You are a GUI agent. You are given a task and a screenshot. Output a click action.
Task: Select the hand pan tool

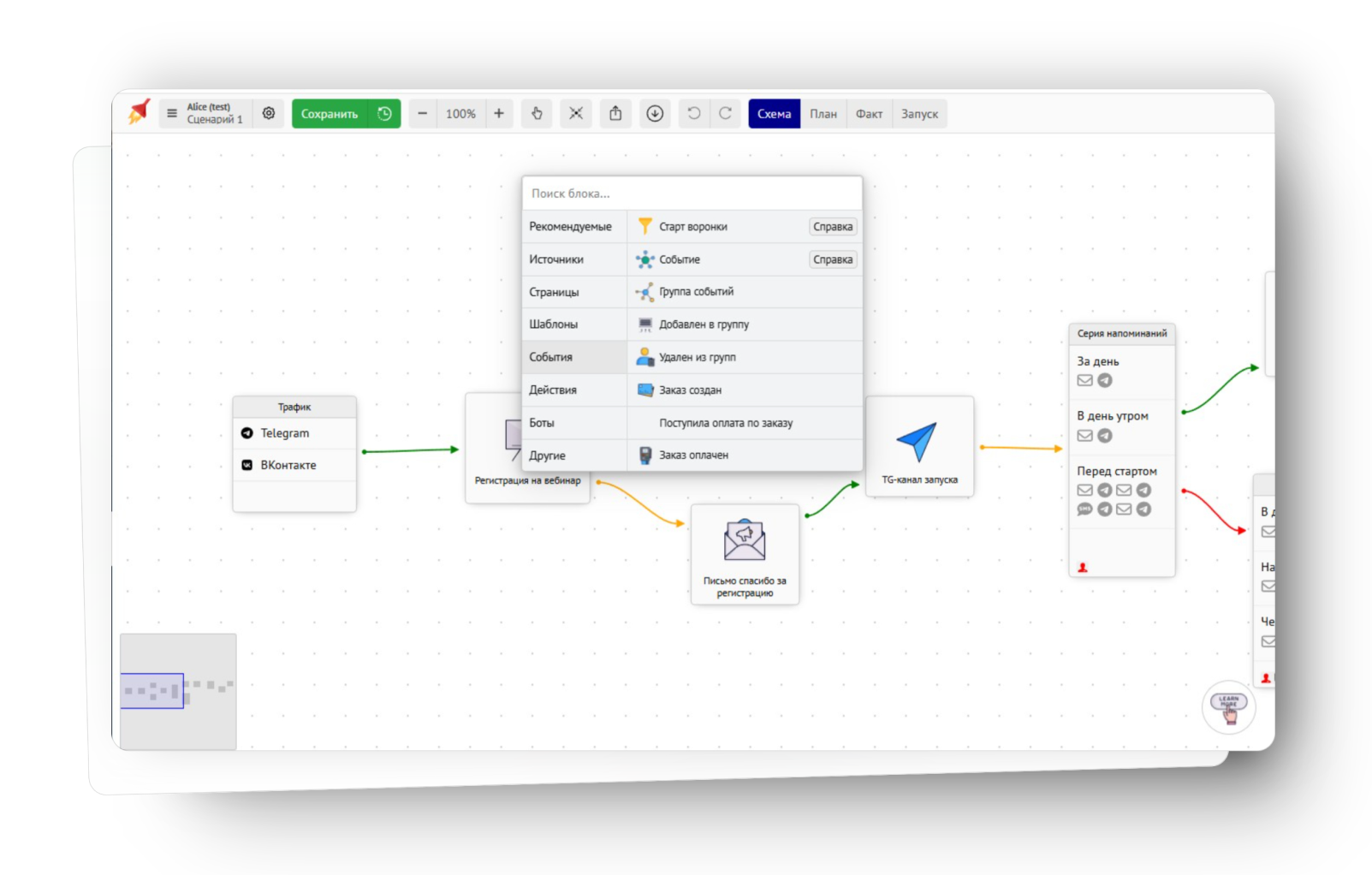(537, 113)
